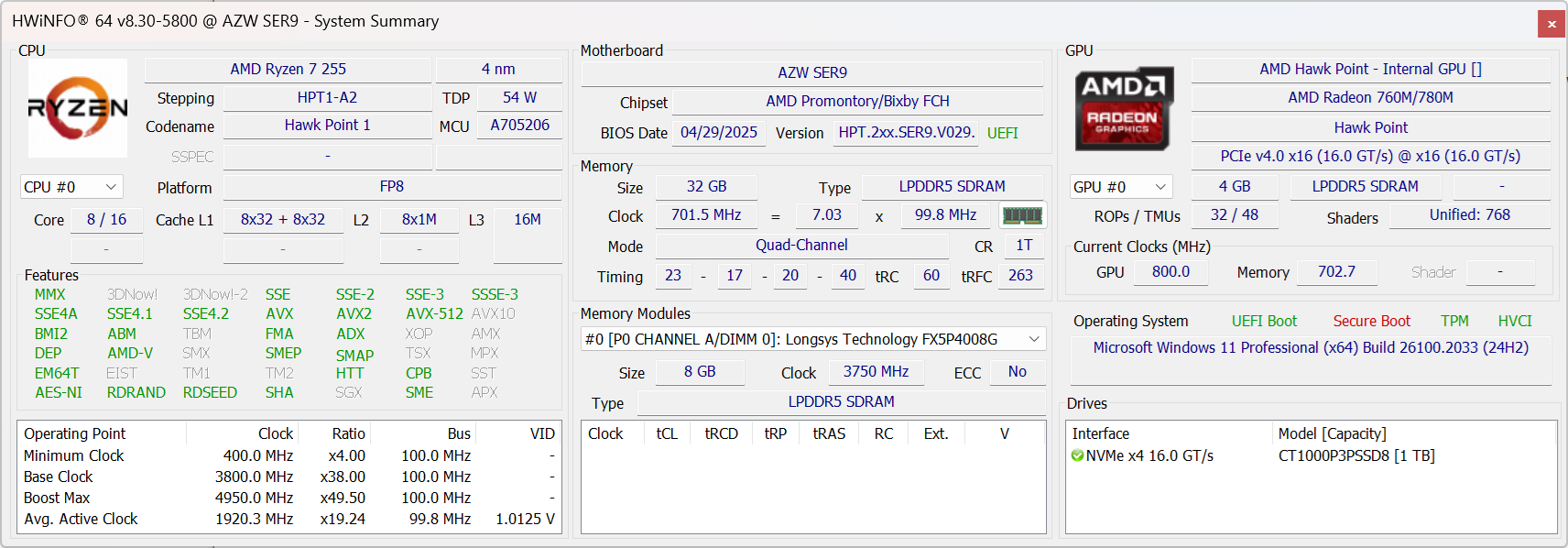Click the module size 8 GB value
The width and height of the screenshot is (1568, 548).
tap(700, 372)
